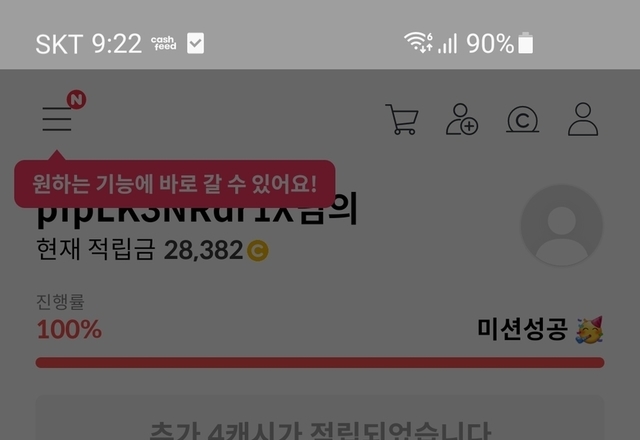Tap the party face emoji

589,329
